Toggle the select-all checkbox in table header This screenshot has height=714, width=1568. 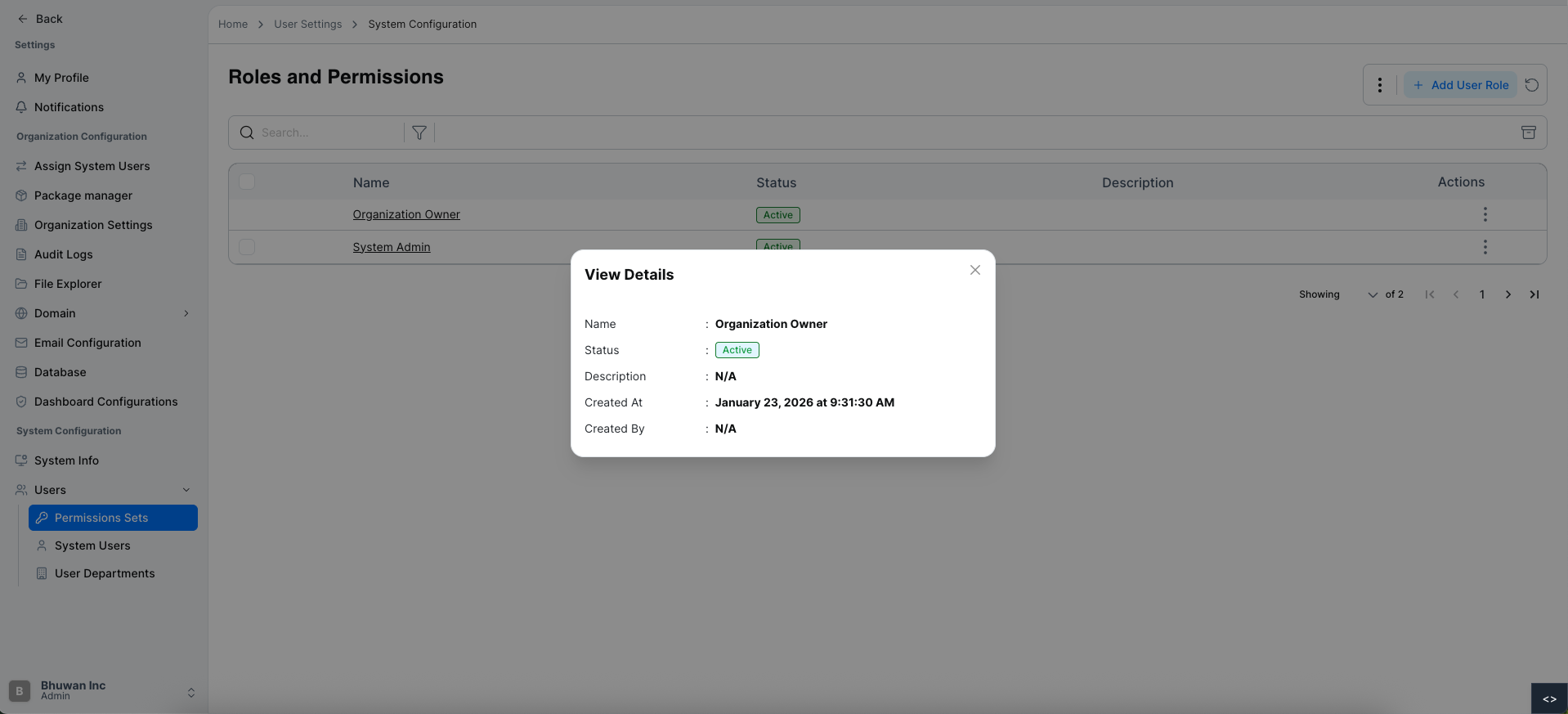pos(247,182)
